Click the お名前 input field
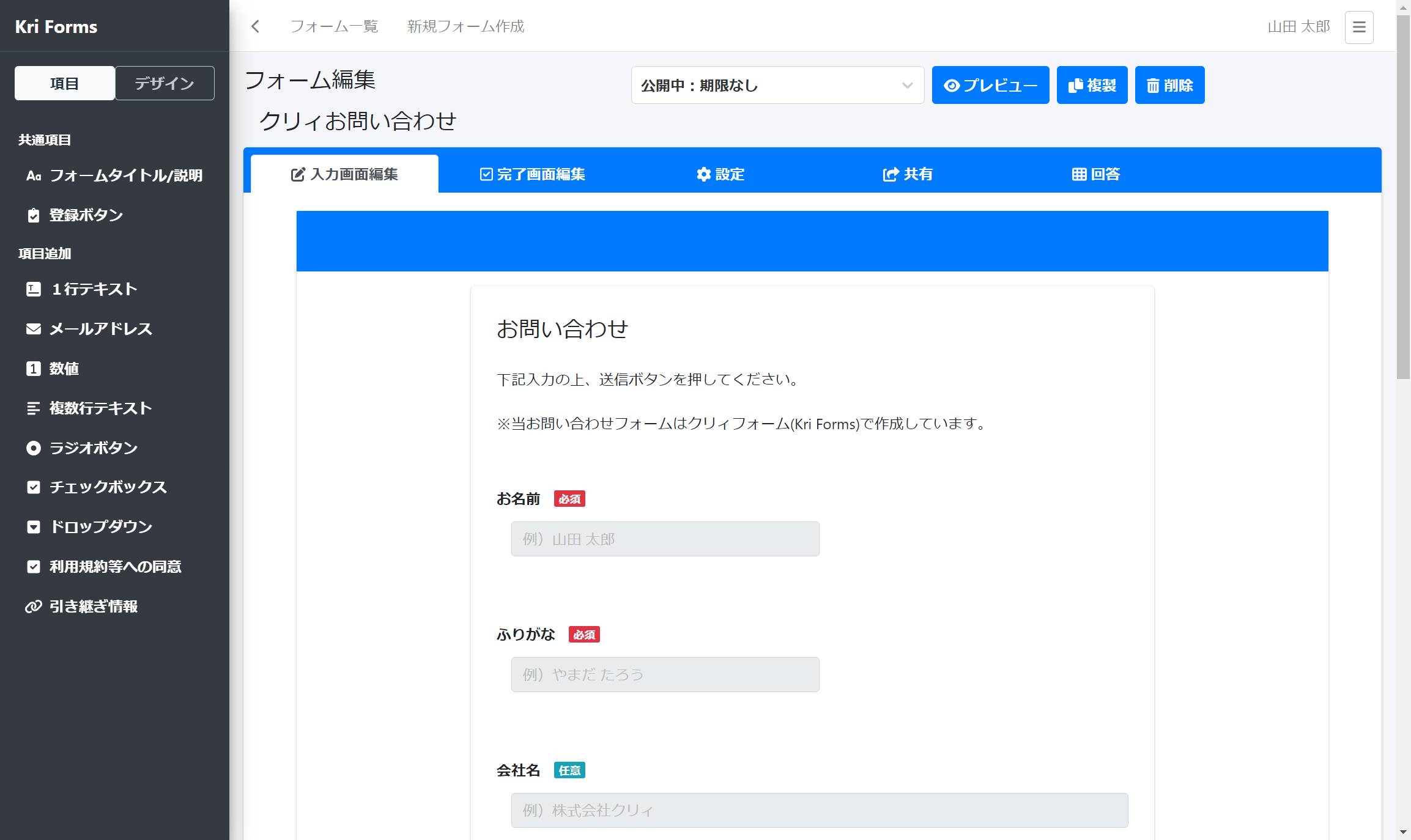1411x840 pixels. [x=664, y=539]
